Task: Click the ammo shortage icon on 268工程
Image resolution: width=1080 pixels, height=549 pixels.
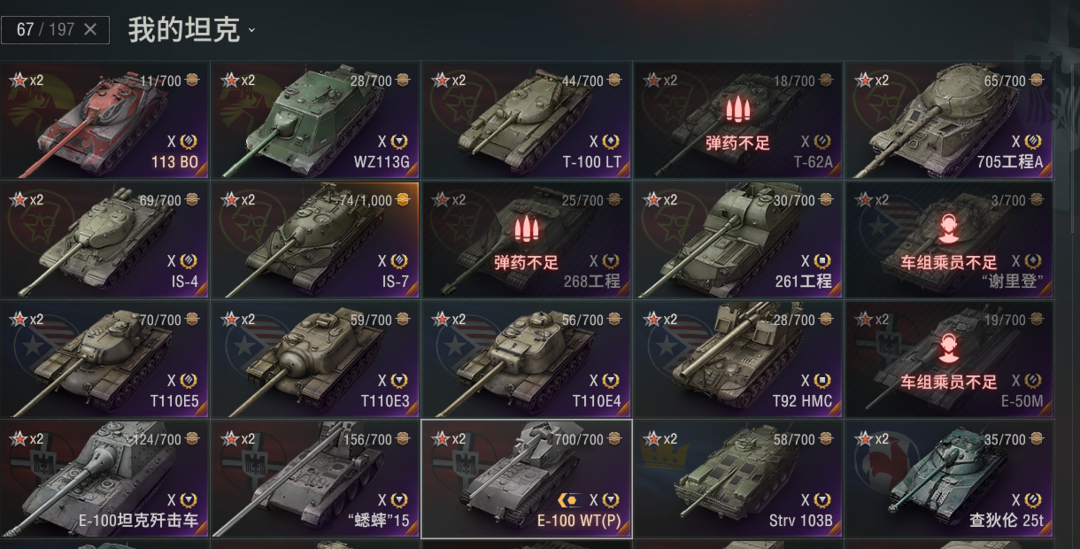Action: [x=526, y=229]
